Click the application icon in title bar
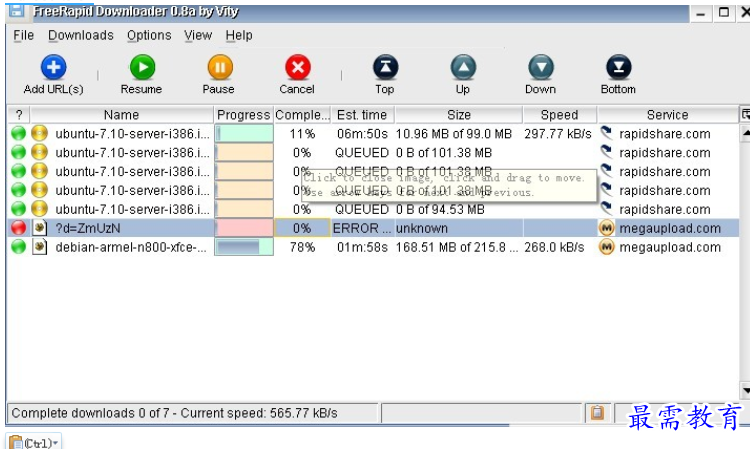The width and height of the screenshot is (750, 449). point(17,10)
